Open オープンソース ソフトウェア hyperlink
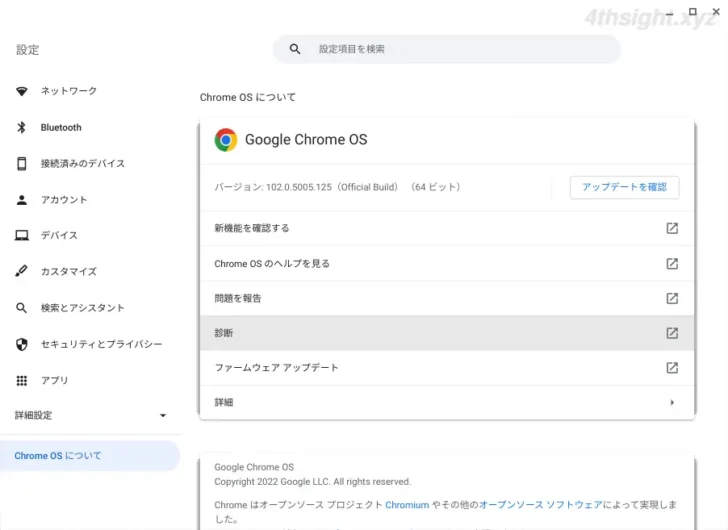The height and width of the screenshot is (530, 728). 541,505
